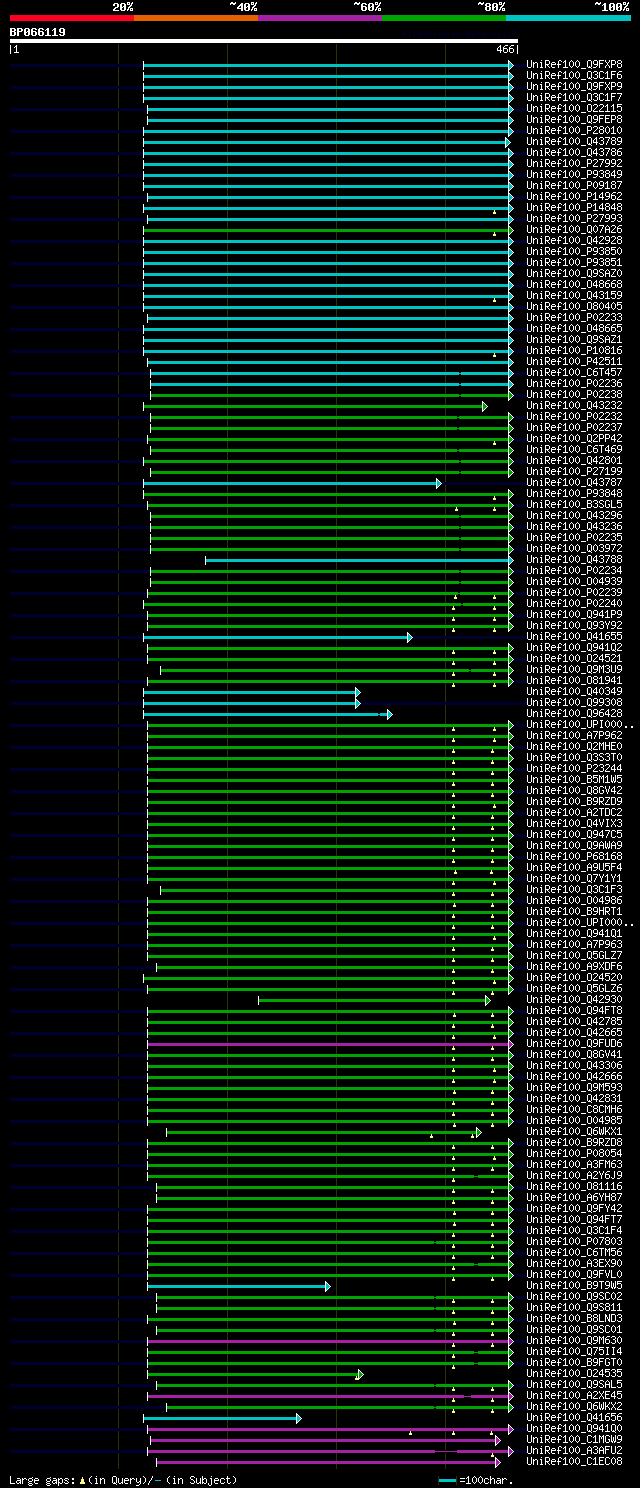The width and height of the screenshot is (640, 1488).
Task: Select hit UniRef100_B9T9W5
Action: 574,1286
